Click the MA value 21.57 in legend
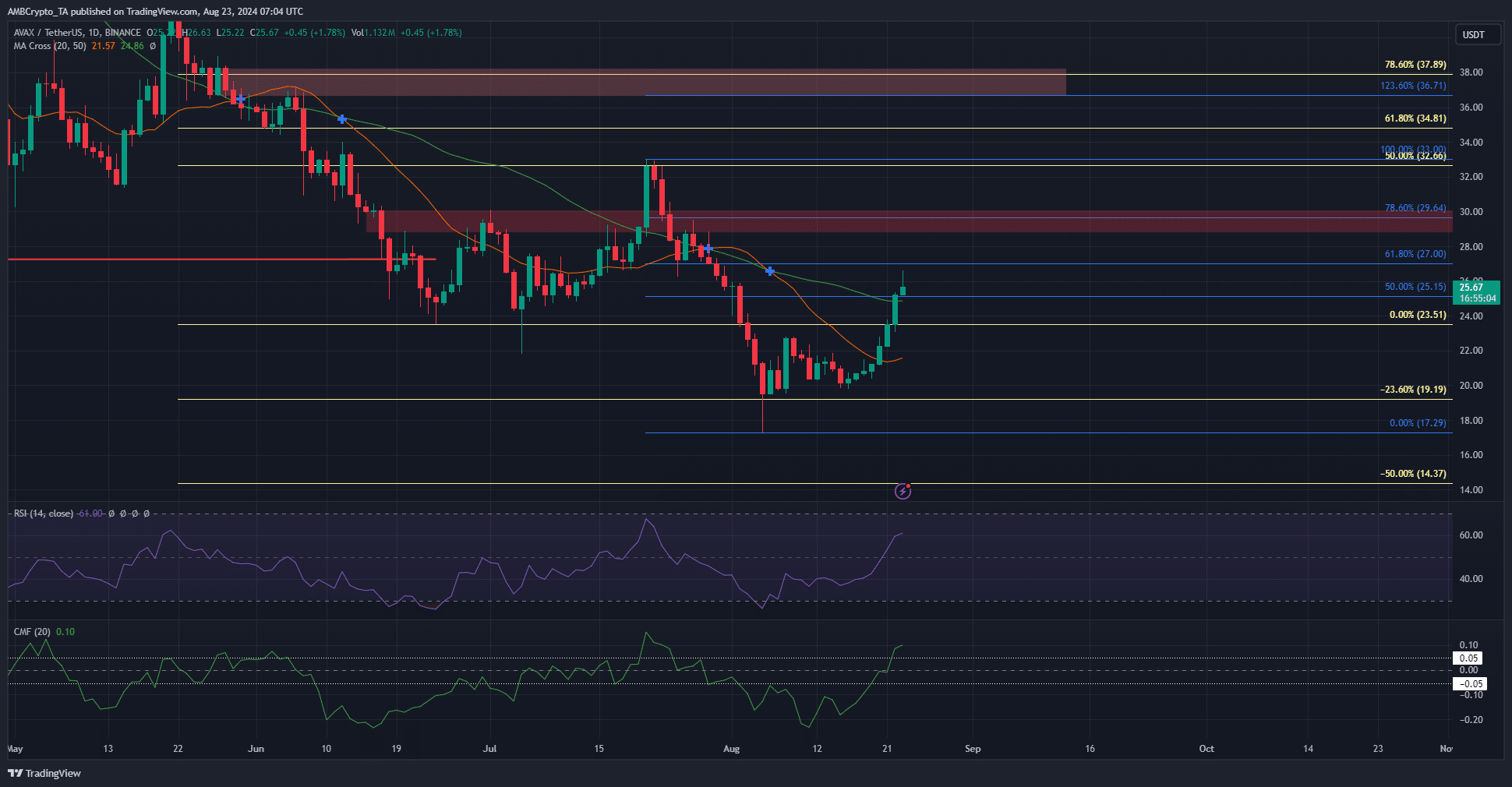Viewport: 1512px width, 787px height. (103, 46)
